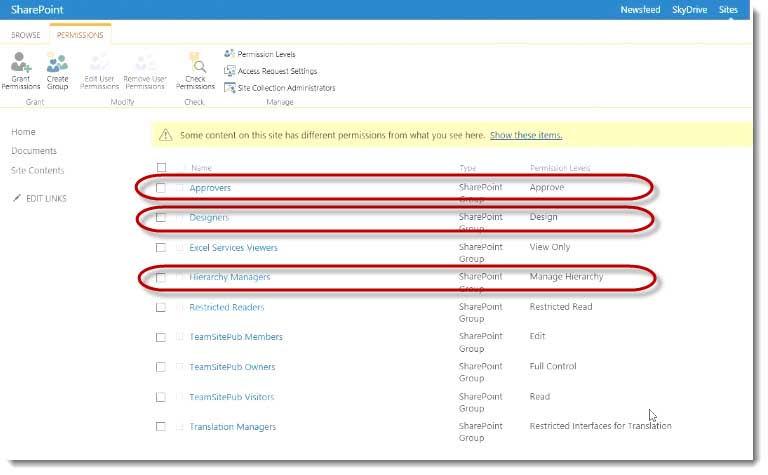Screen dimensions: 768x475
Task: Click the Create Group icon
Action: coord(57,63)
